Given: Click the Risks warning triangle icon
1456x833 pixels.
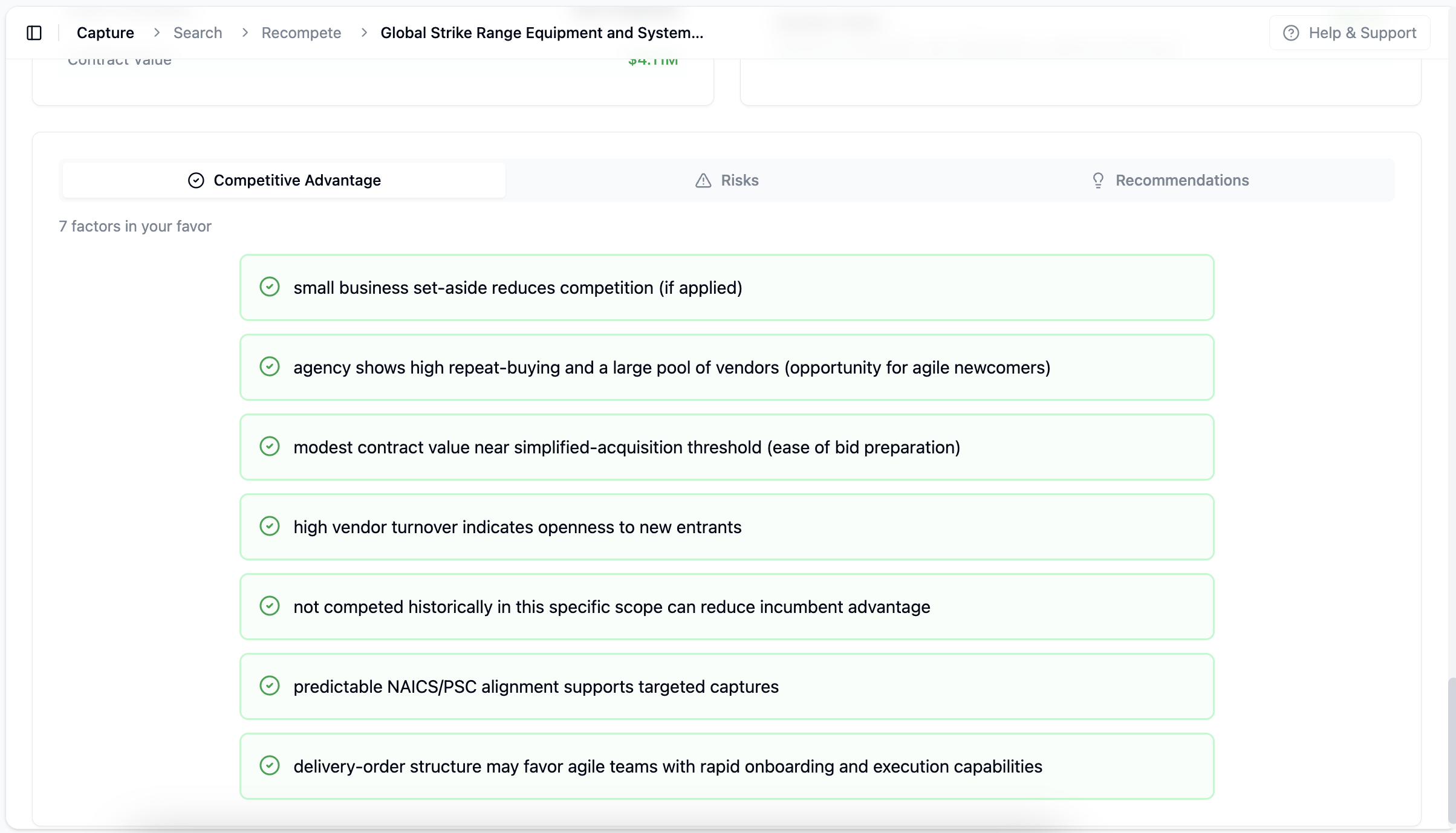Looking at the screenshot, I should pos(703,180).
